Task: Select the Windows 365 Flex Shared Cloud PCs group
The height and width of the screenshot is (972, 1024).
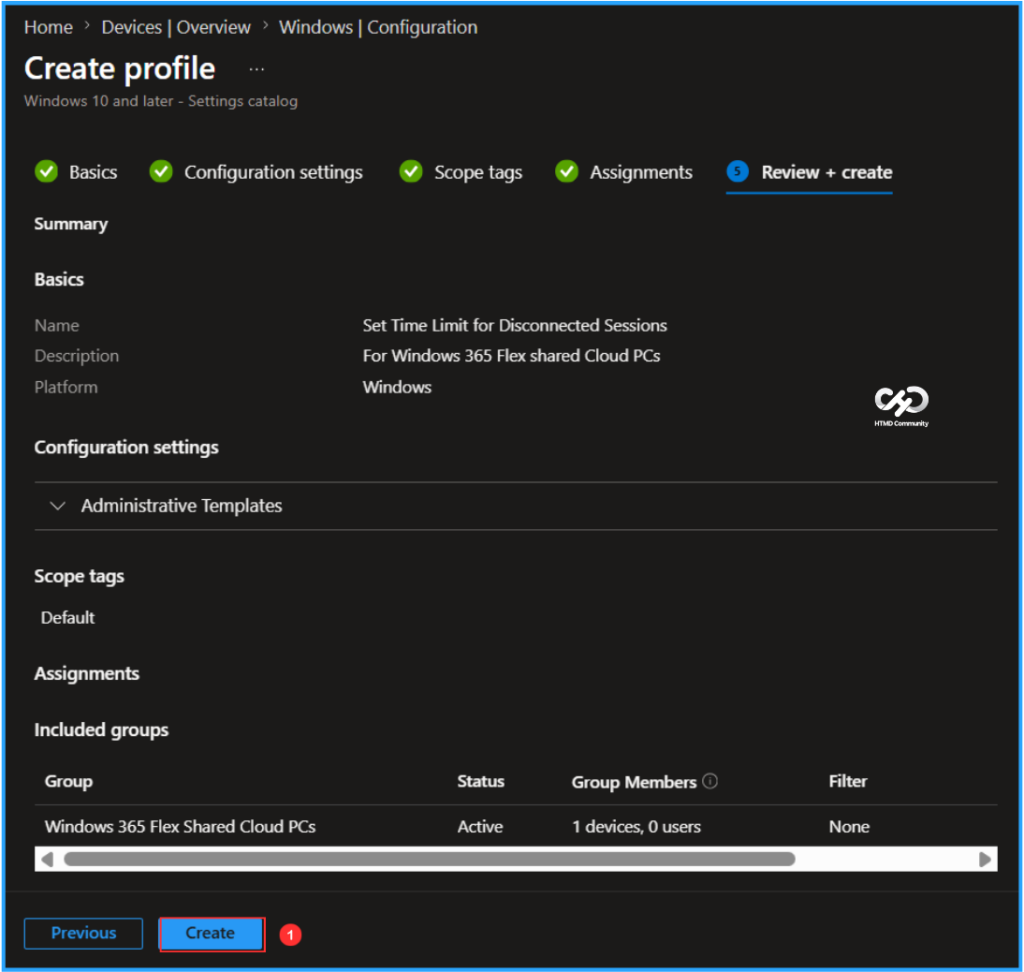Action: (x=180, y=827)
